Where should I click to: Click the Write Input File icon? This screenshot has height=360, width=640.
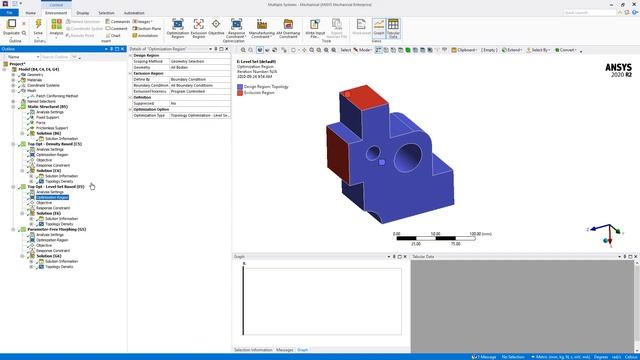(314, 24)
